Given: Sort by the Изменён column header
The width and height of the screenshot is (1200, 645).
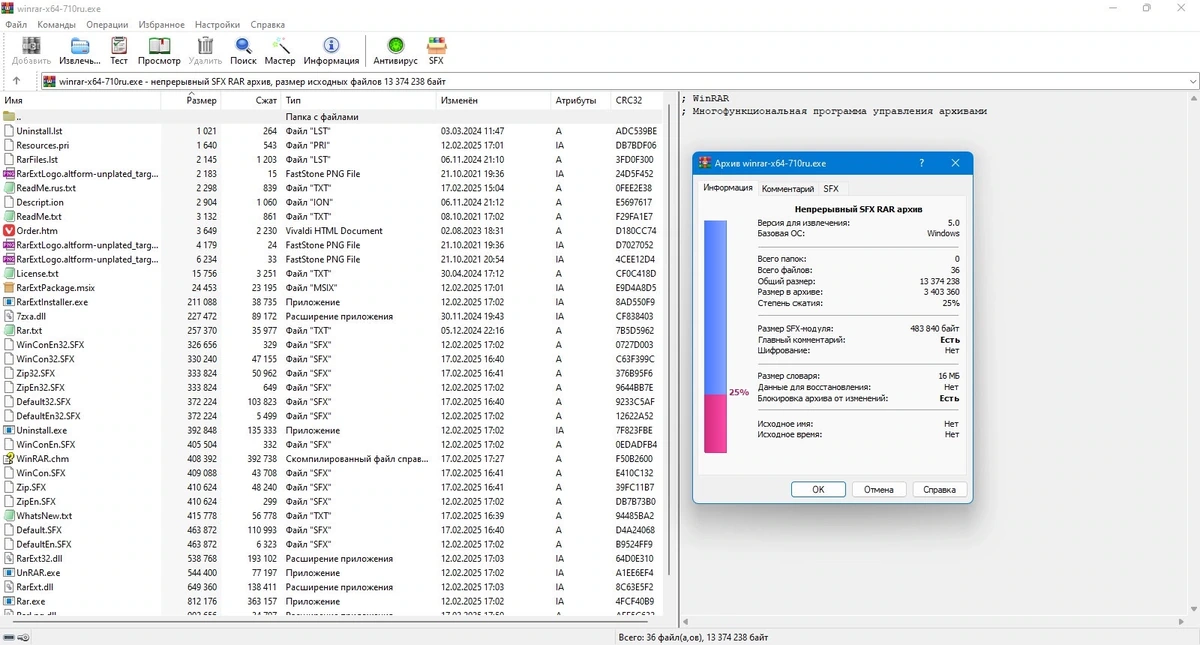Looking at the screenshot, I should click(494, 101).
